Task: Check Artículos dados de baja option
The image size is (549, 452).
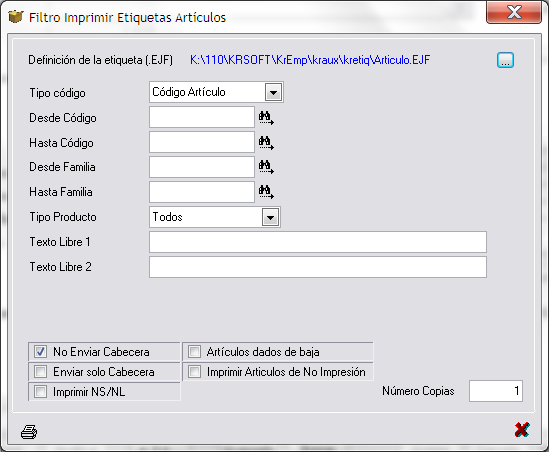Action: point(194,352)
